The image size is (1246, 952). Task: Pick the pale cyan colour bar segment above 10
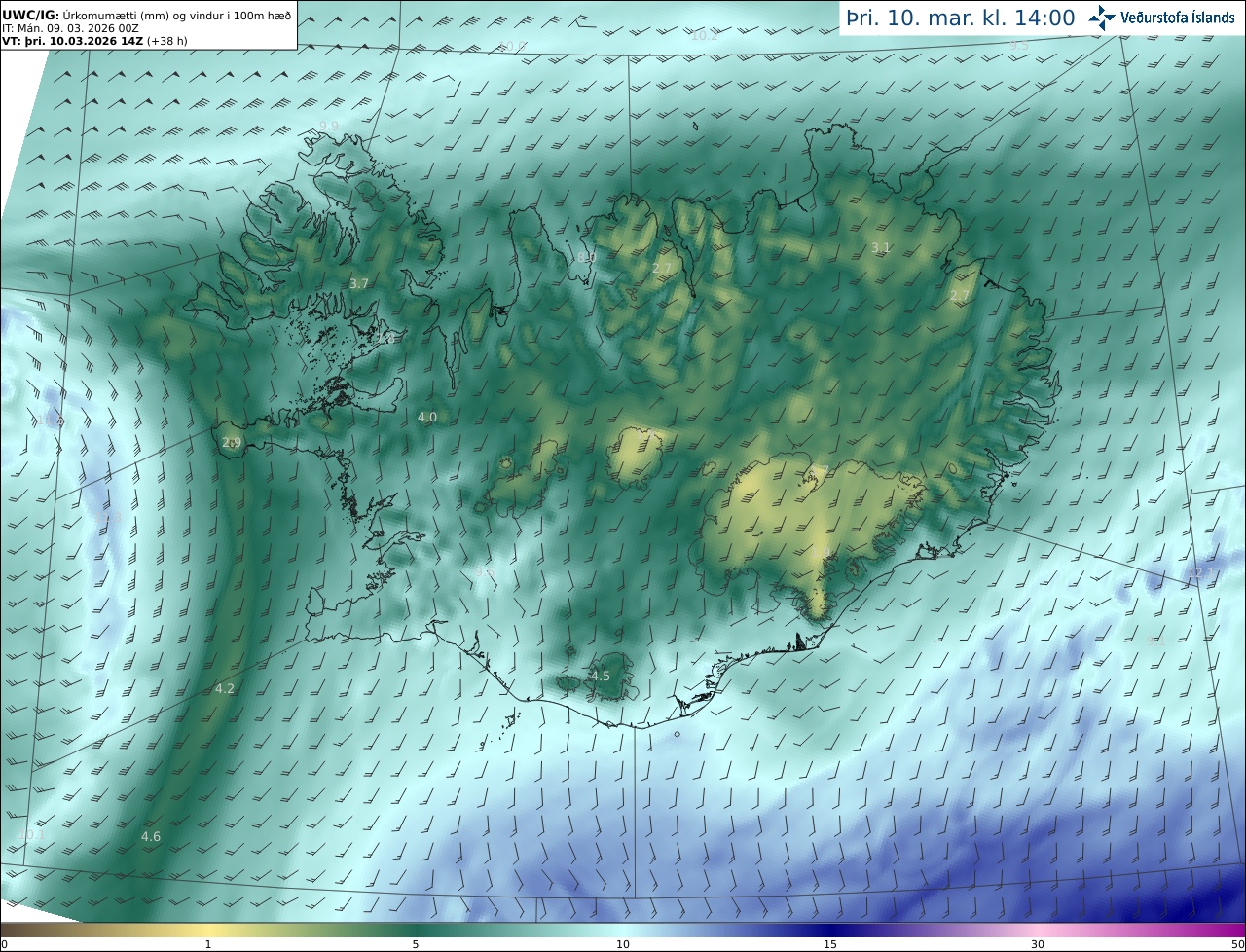[623, 930]
